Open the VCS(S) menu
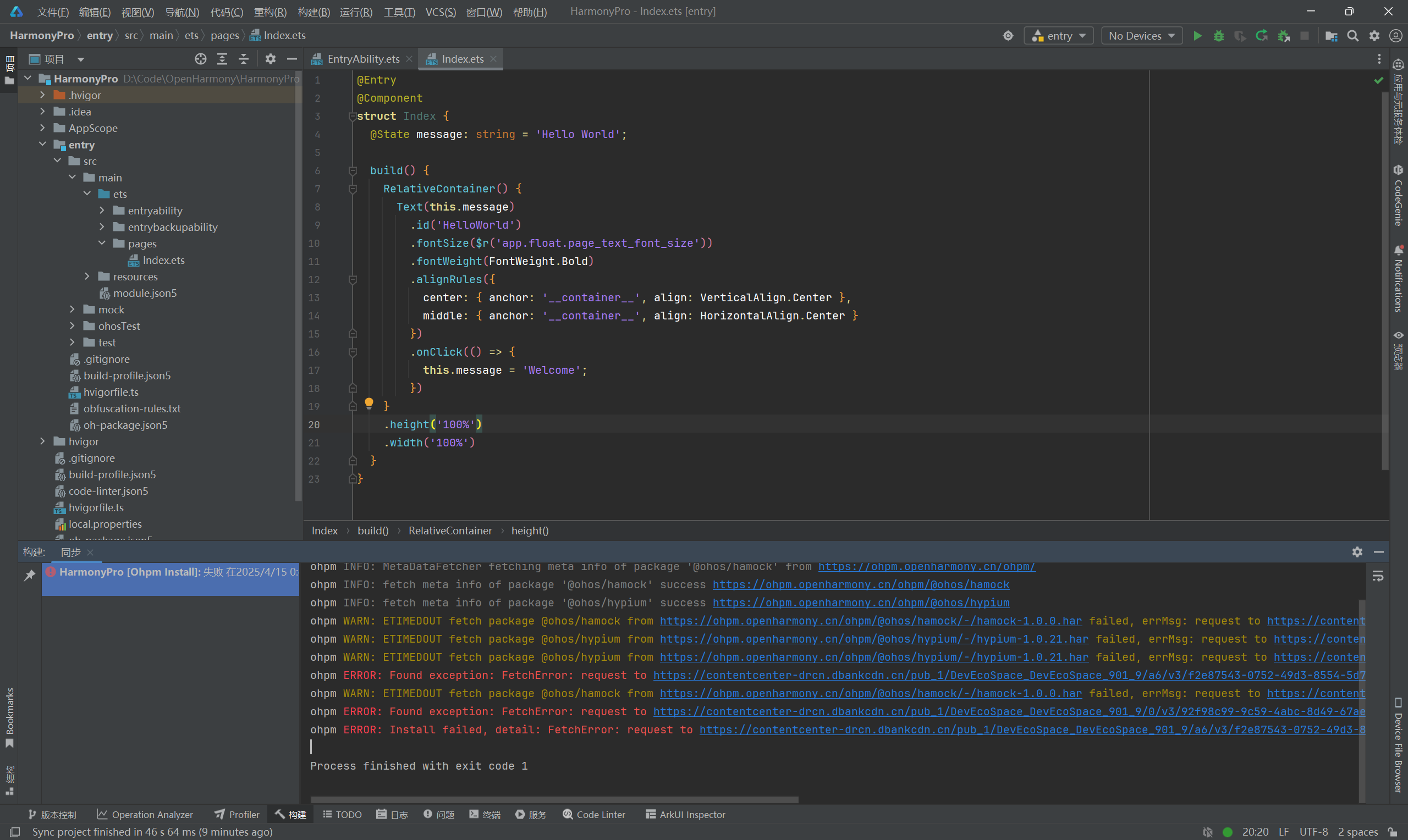 coord(441,12)
